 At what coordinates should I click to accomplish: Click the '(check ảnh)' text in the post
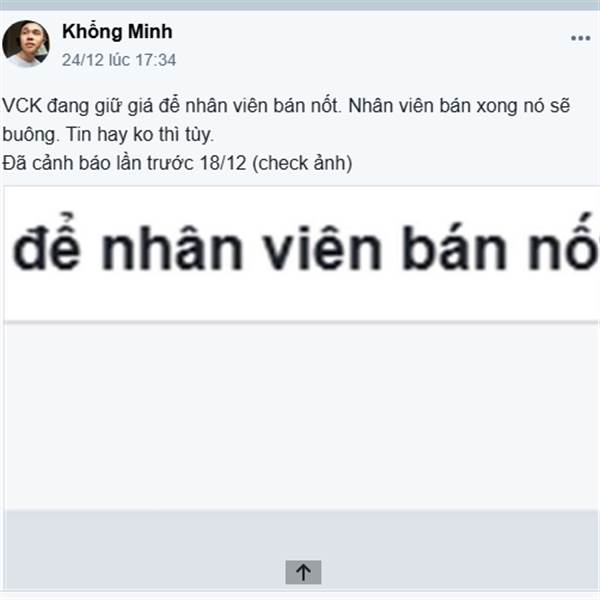point(302,163)
